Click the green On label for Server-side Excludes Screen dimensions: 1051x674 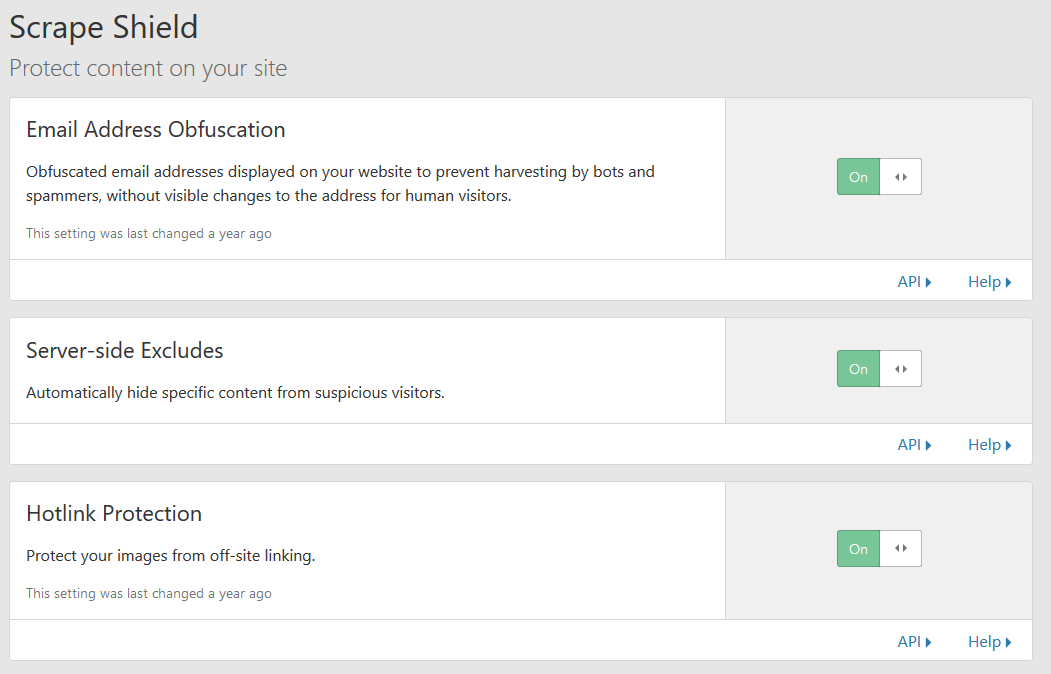pos(858,369)
